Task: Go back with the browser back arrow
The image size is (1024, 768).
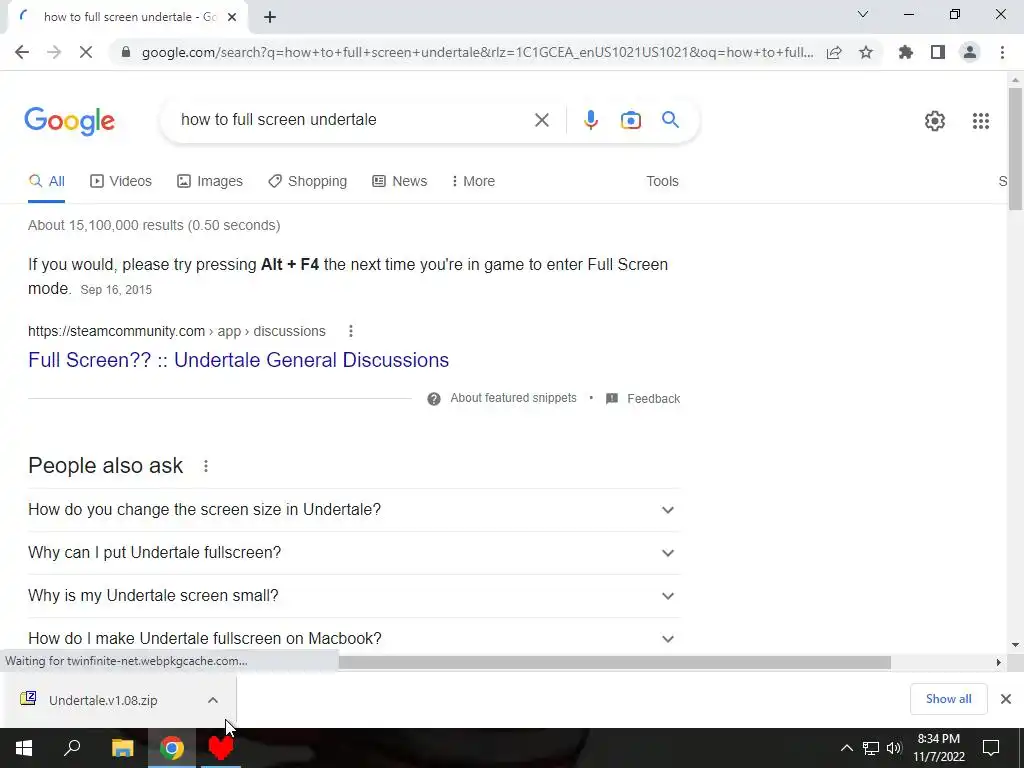Action: pos(22,52)
